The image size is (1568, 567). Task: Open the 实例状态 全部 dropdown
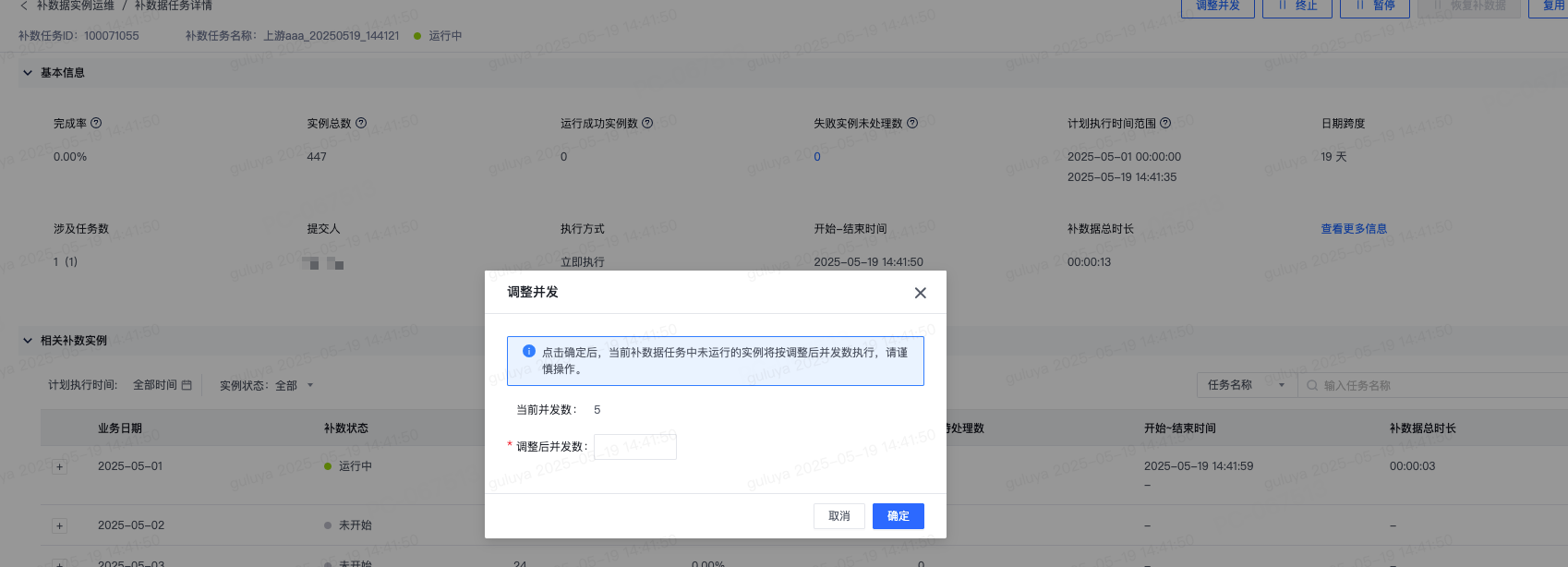pyautogui.click(x=294, y=385)
